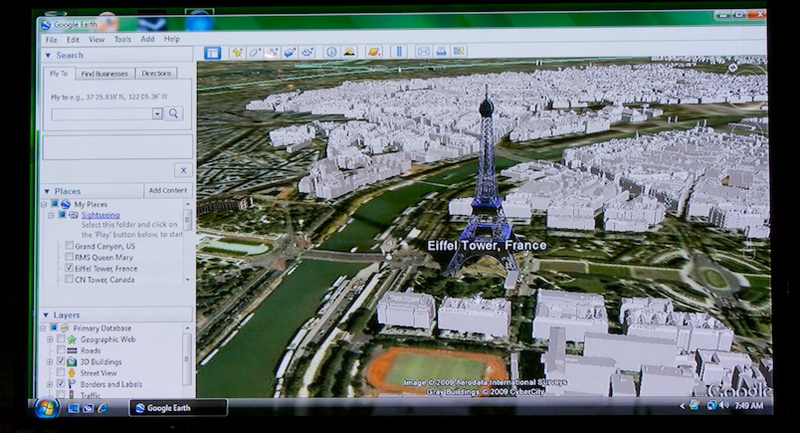This screenshot has width=800, height=433.
Task: Collapse the Places panel triangle
Action: tap(47, 191)
